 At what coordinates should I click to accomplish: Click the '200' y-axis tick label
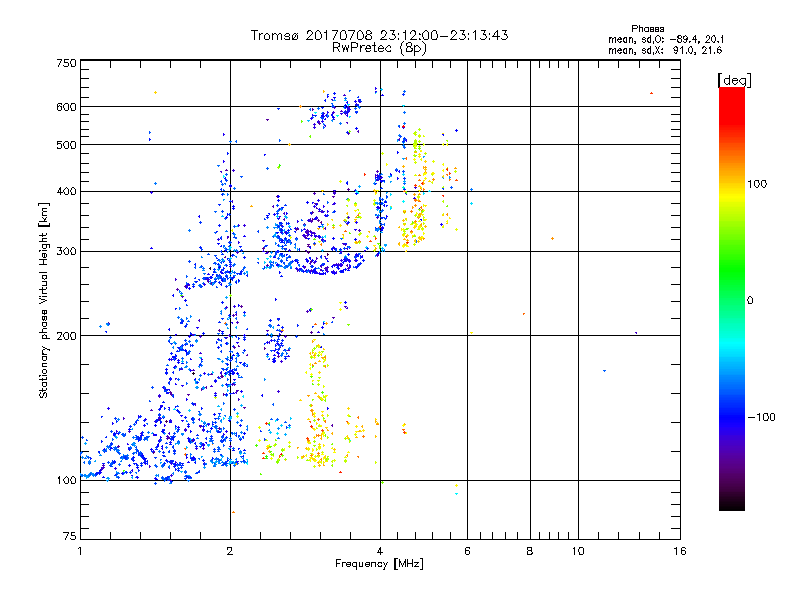66,336
